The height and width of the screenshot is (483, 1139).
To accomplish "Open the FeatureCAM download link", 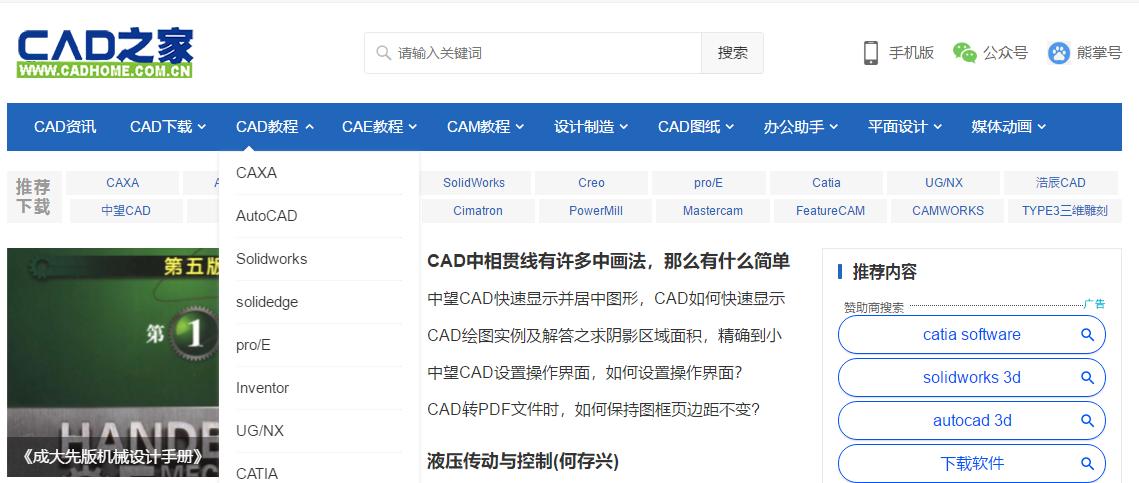I will click(x=830, y=211).
